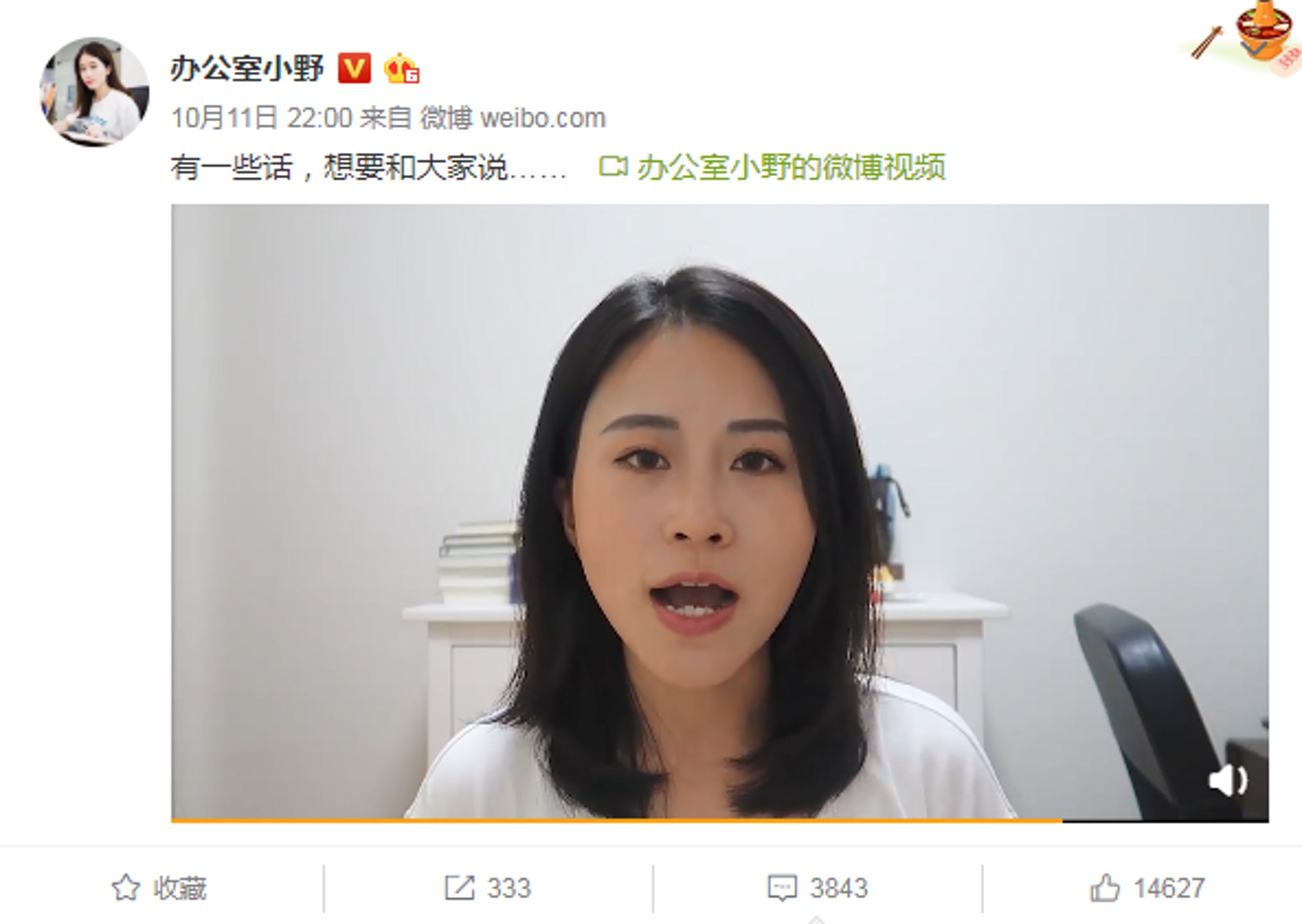Screen dimensions: 1302x924
Task: Click the repost share icon
Action: [x=459, y=887]
